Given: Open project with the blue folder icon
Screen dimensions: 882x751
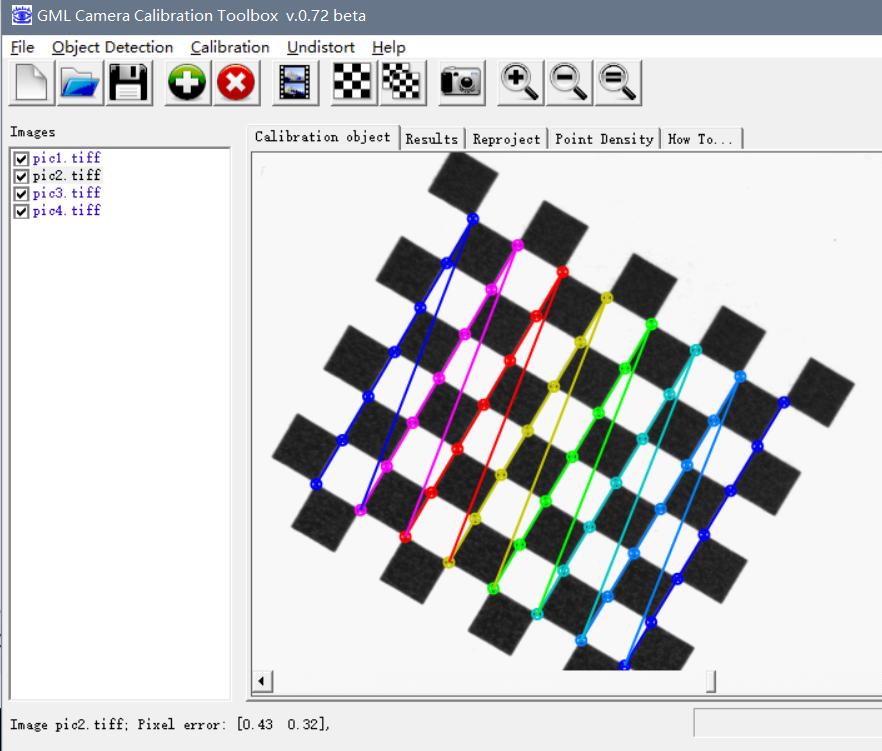Looking at the screenshot, I should [80, 83].
